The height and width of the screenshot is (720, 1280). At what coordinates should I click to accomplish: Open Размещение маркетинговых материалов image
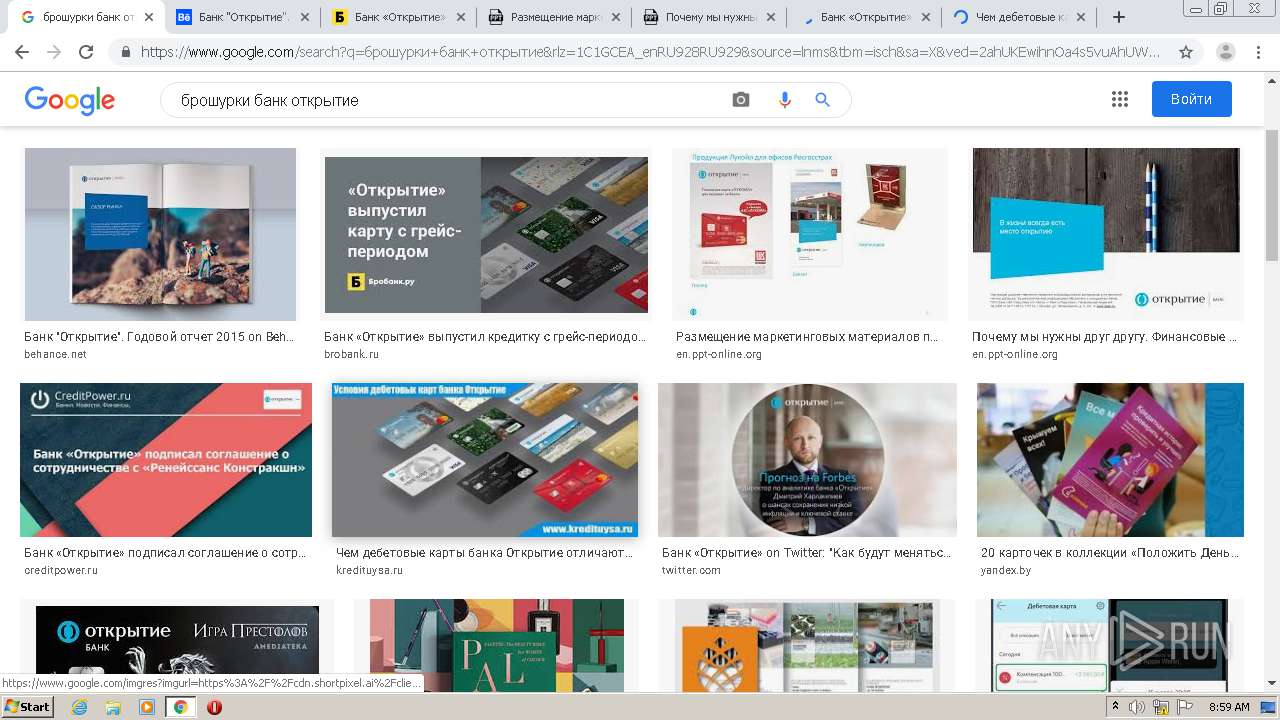pos(810,234)
